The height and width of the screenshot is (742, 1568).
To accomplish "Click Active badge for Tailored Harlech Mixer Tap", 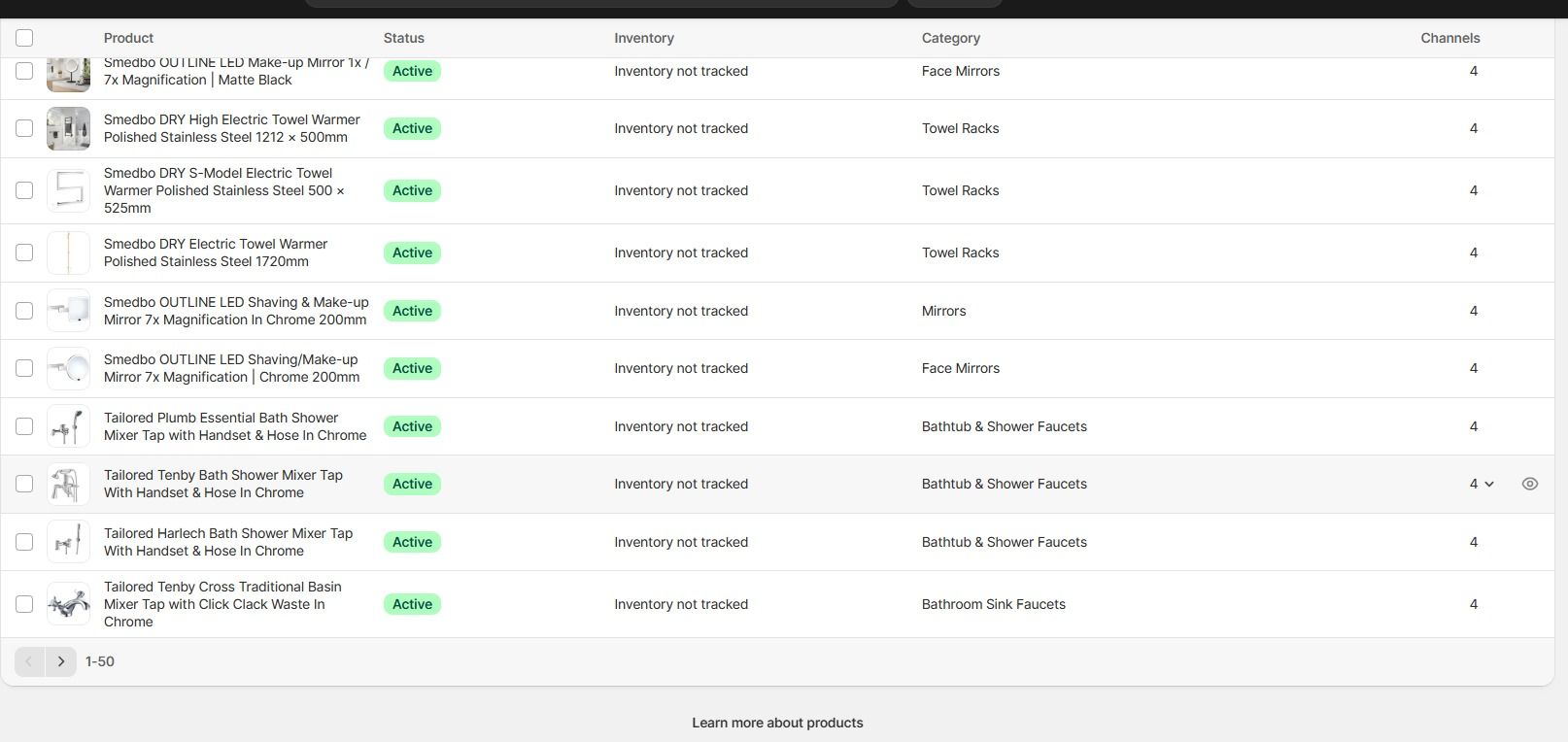I will point(412,542).
